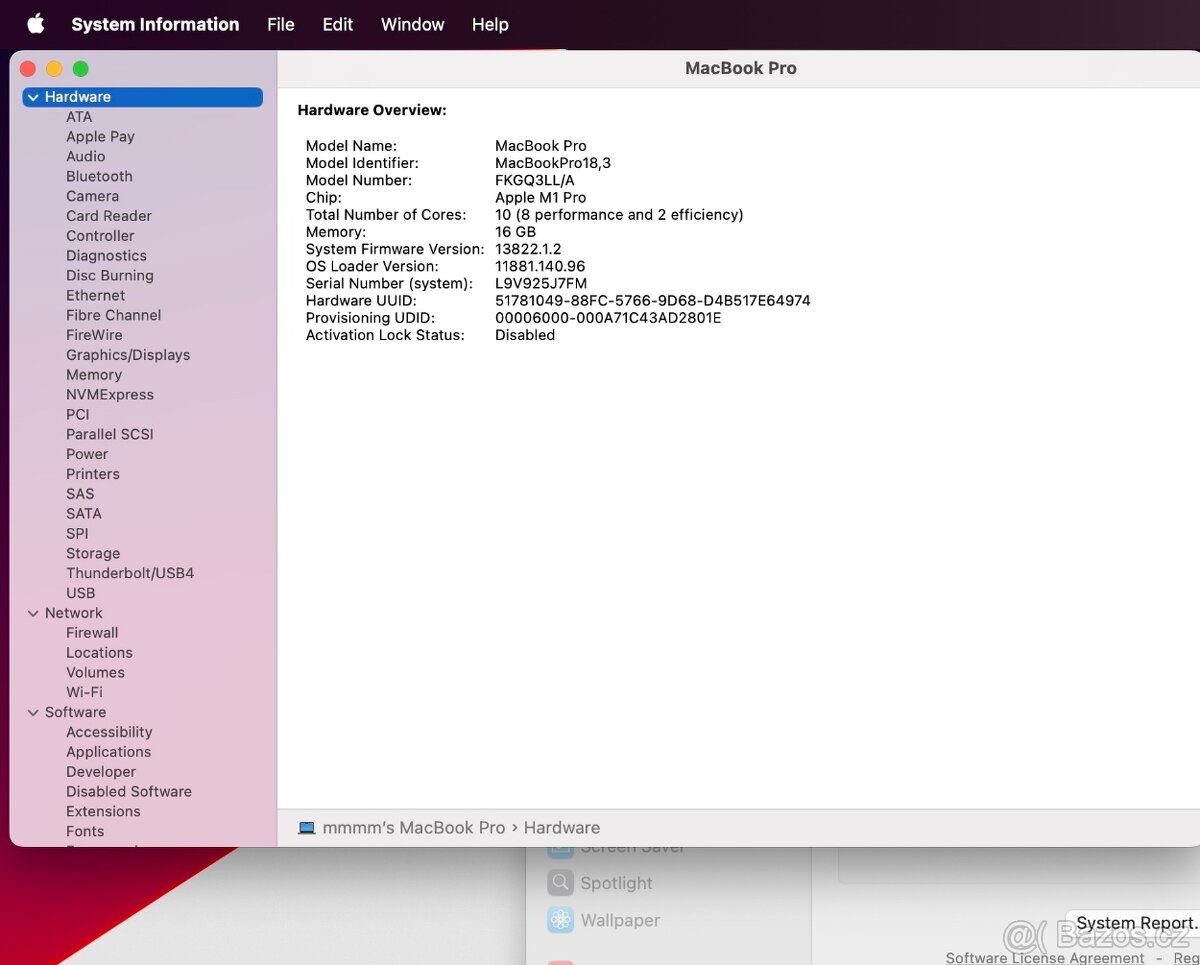Click the System Report button
1200x965 pixels.
click(1135, 923)
